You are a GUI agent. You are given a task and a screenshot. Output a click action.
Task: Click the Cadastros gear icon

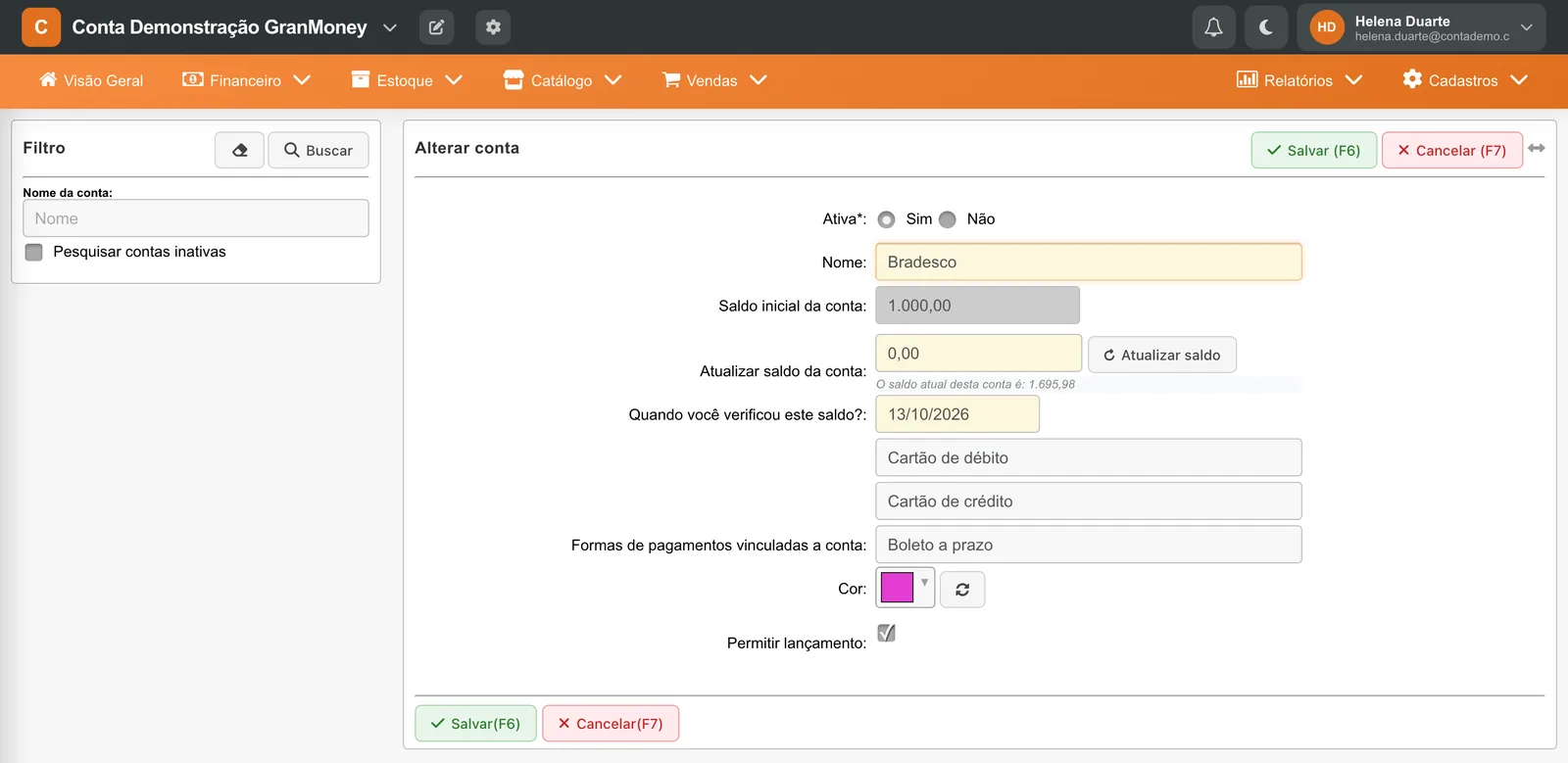pyautogui.click(x=1412, y=79)
